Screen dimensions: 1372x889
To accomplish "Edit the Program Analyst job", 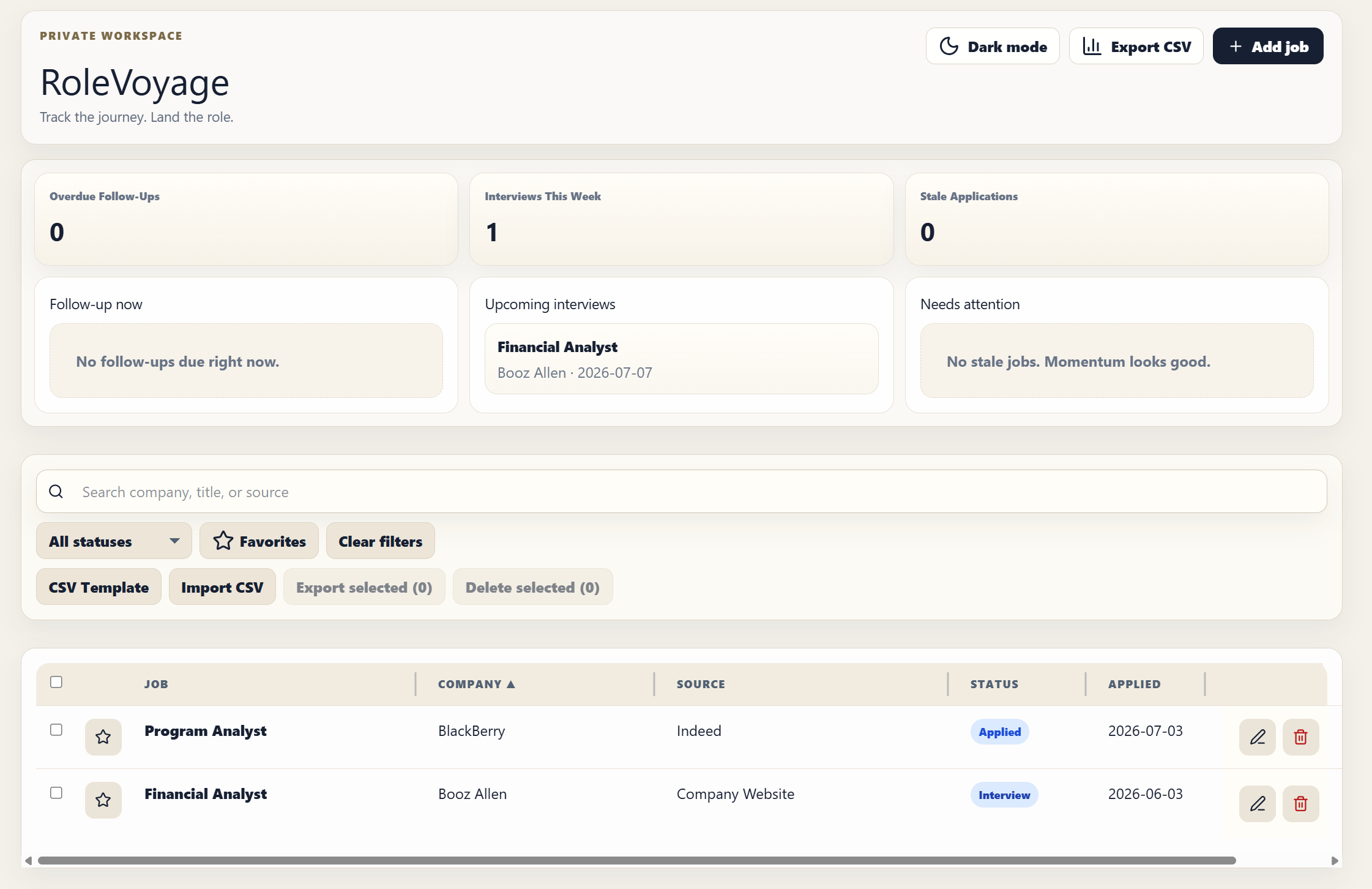I will pos(1258,737).
